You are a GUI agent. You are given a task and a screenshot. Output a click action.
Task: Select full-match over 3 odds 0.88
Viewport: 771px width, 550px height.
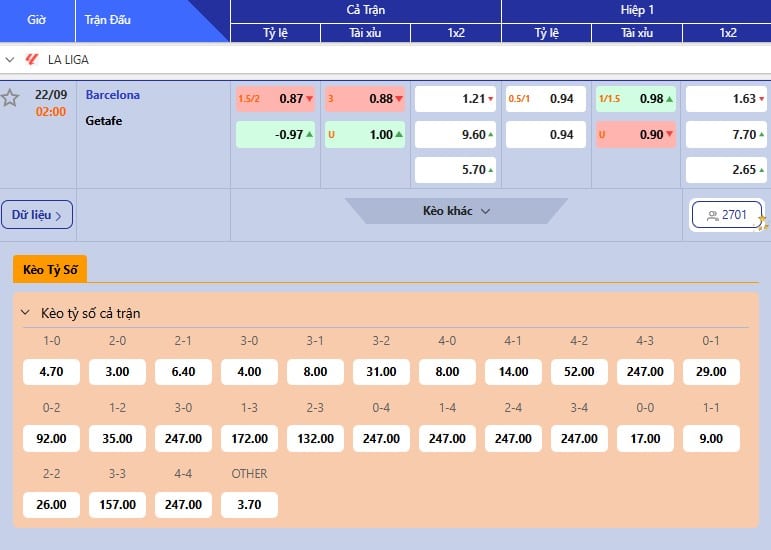tap(365, 99)
